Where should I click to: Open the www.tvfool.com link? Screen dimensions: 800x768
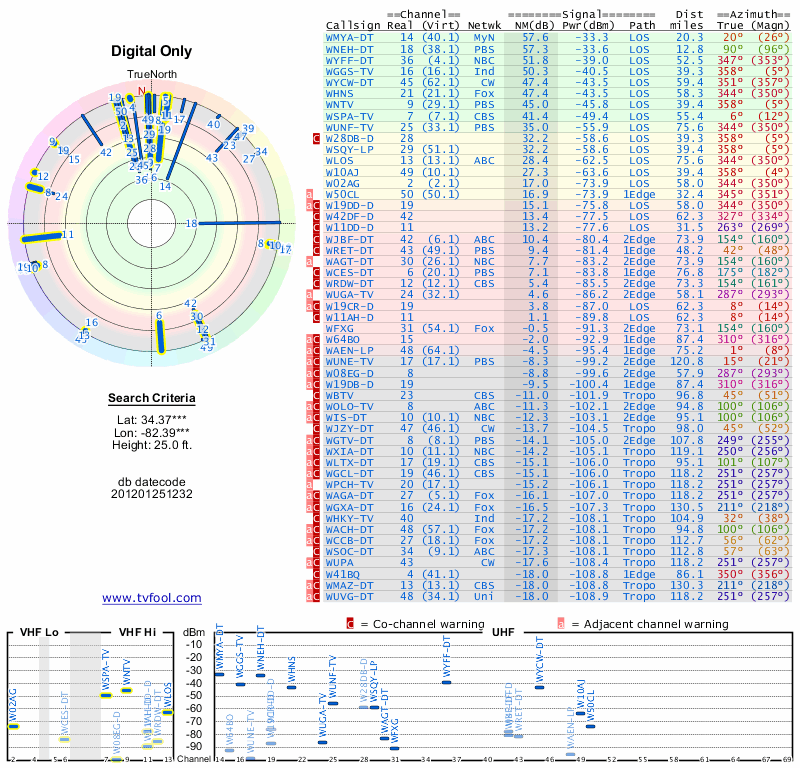(152, 598)
